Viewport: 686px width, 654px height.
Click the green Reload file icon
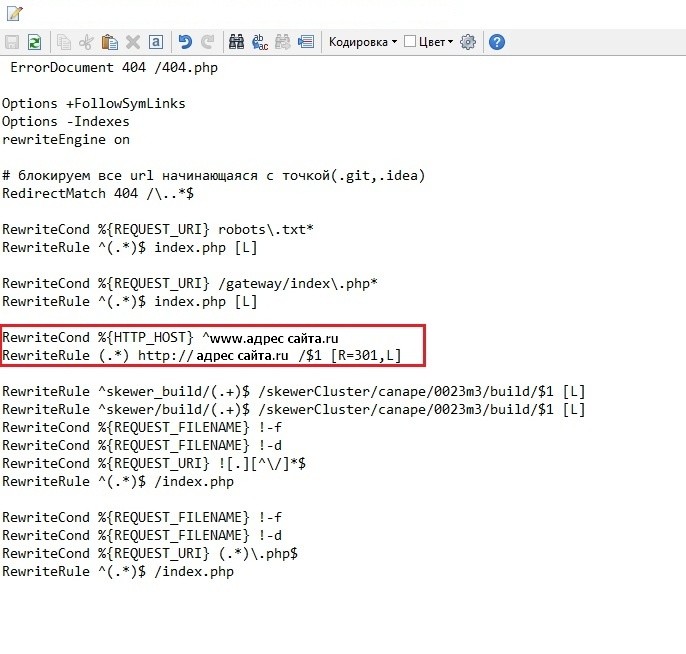[35, 42]
